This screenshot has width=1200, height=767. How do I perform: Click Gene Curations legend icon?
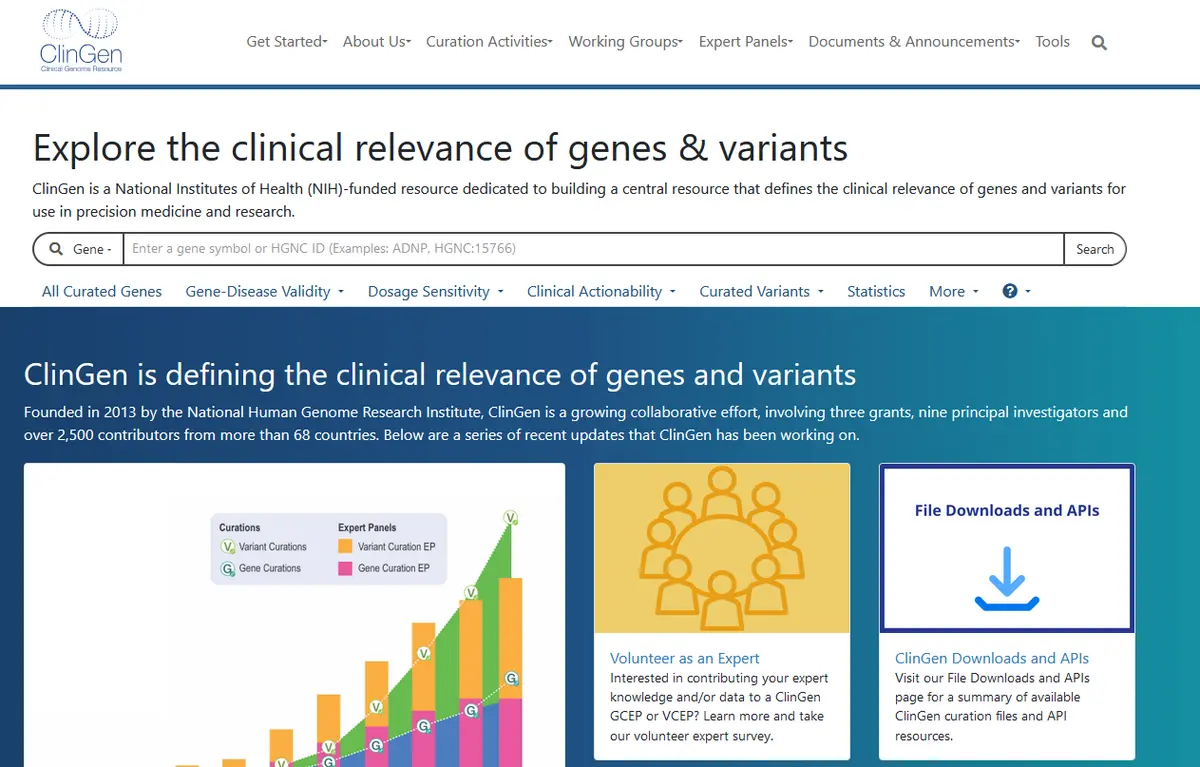tap(227, 568)
